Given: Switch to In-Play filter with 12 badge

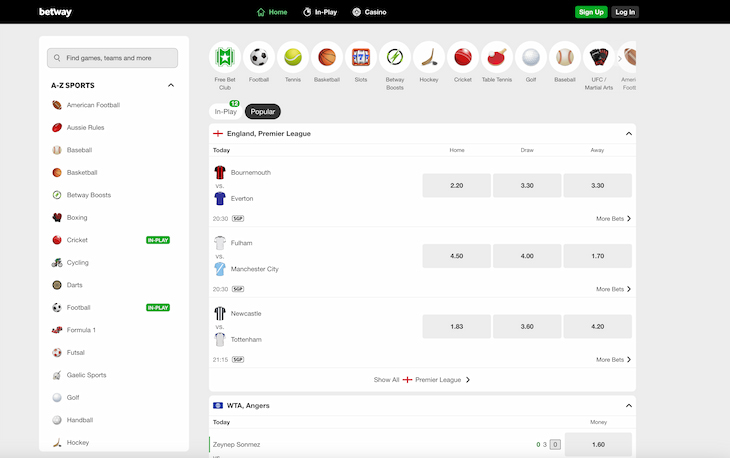Looking at the screenshot, I should coord(226,111).
